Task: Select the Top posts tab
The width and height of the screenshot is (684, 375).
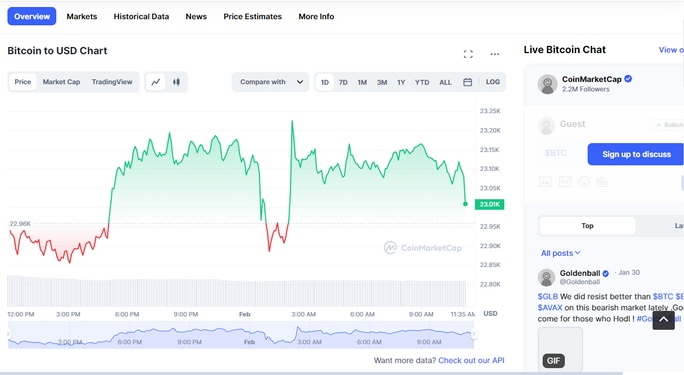Action: (x=587, y=226)
